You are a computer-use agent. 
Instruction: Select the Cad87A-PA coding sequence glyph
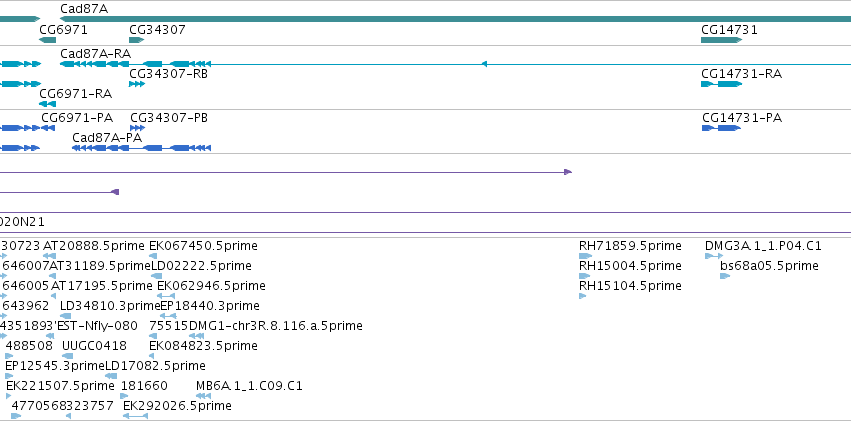coord(141,148)
